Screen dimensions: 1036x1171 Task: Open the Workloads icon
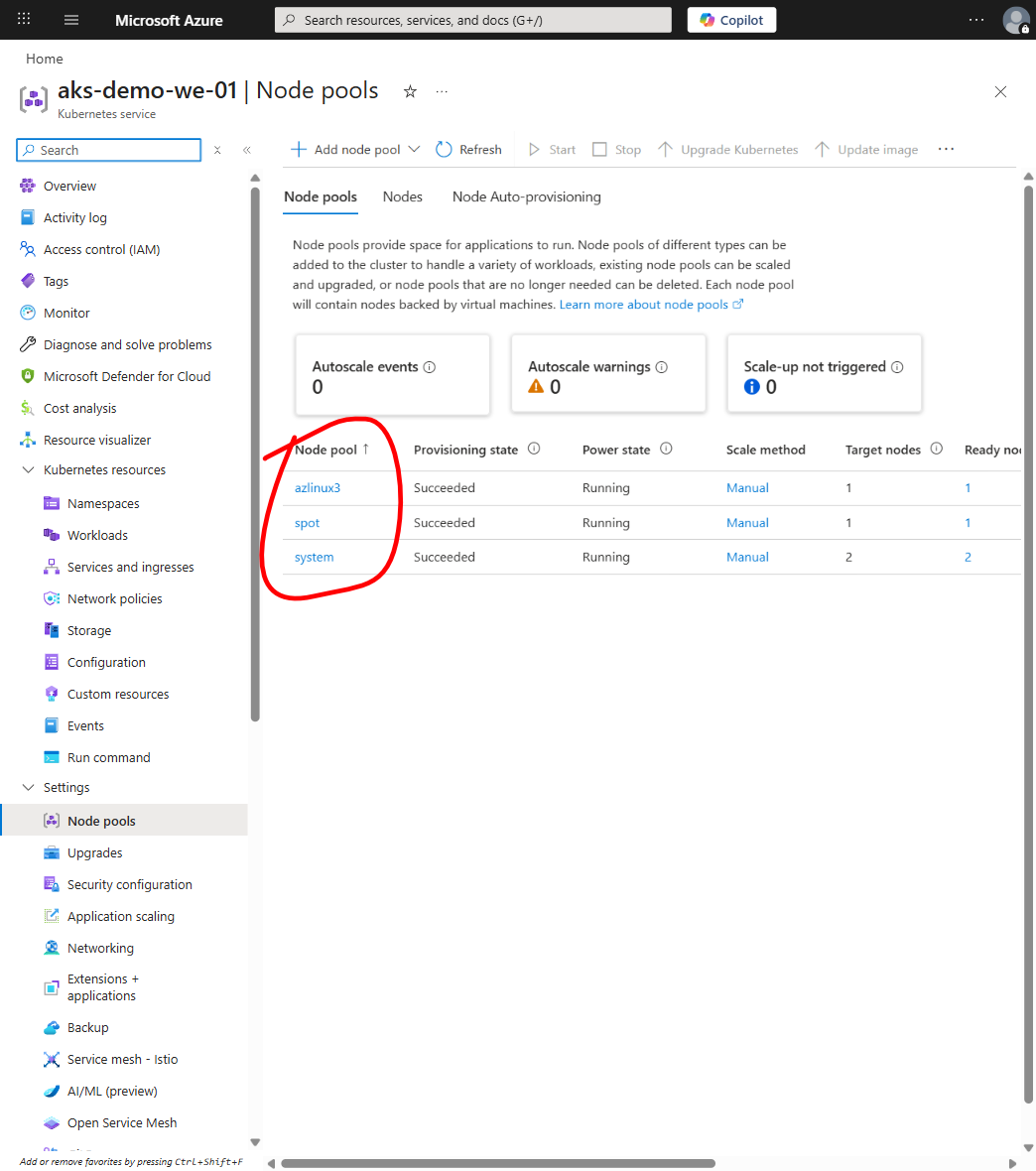(x=52, y=535)
